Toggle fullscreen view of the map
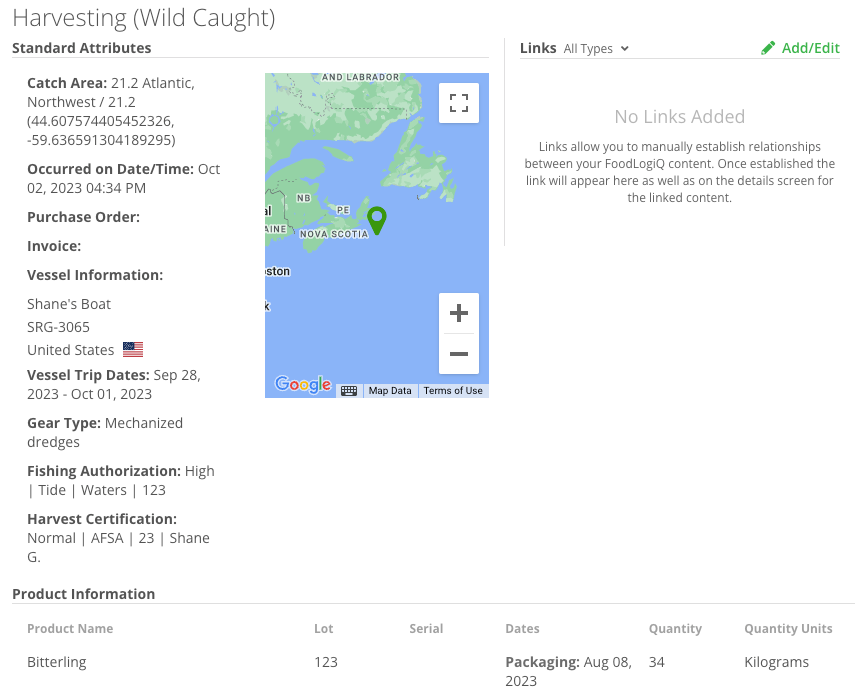Image resolution: width=866 pixels, height=699 pixels. (458, 103)
